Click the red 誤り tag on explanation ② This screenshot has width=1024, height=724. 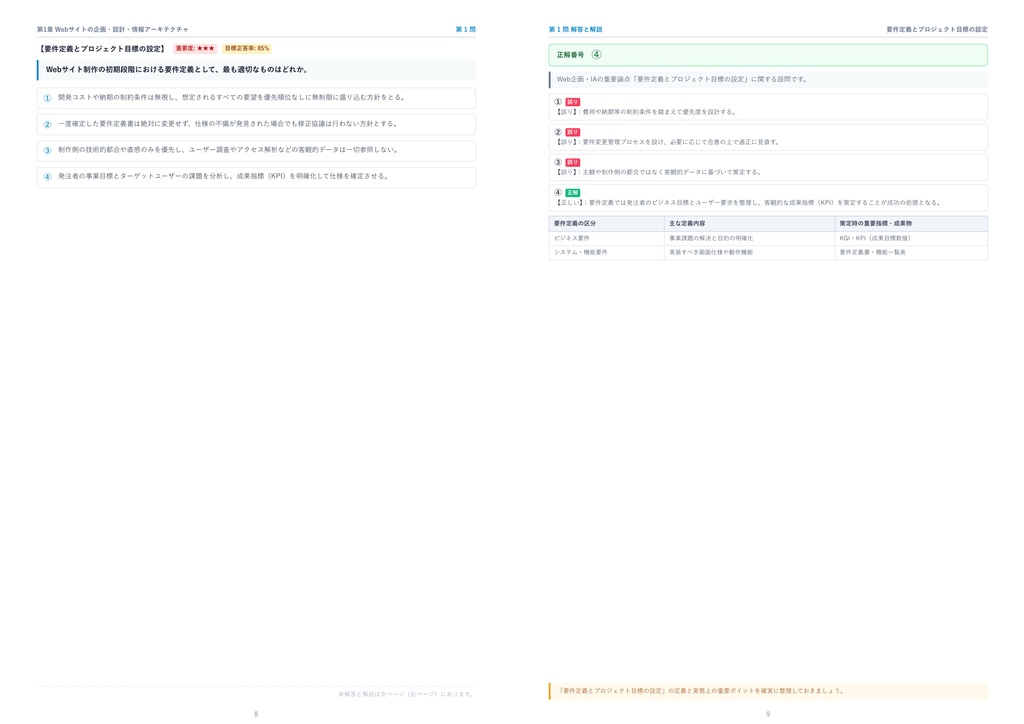point(572,132)
